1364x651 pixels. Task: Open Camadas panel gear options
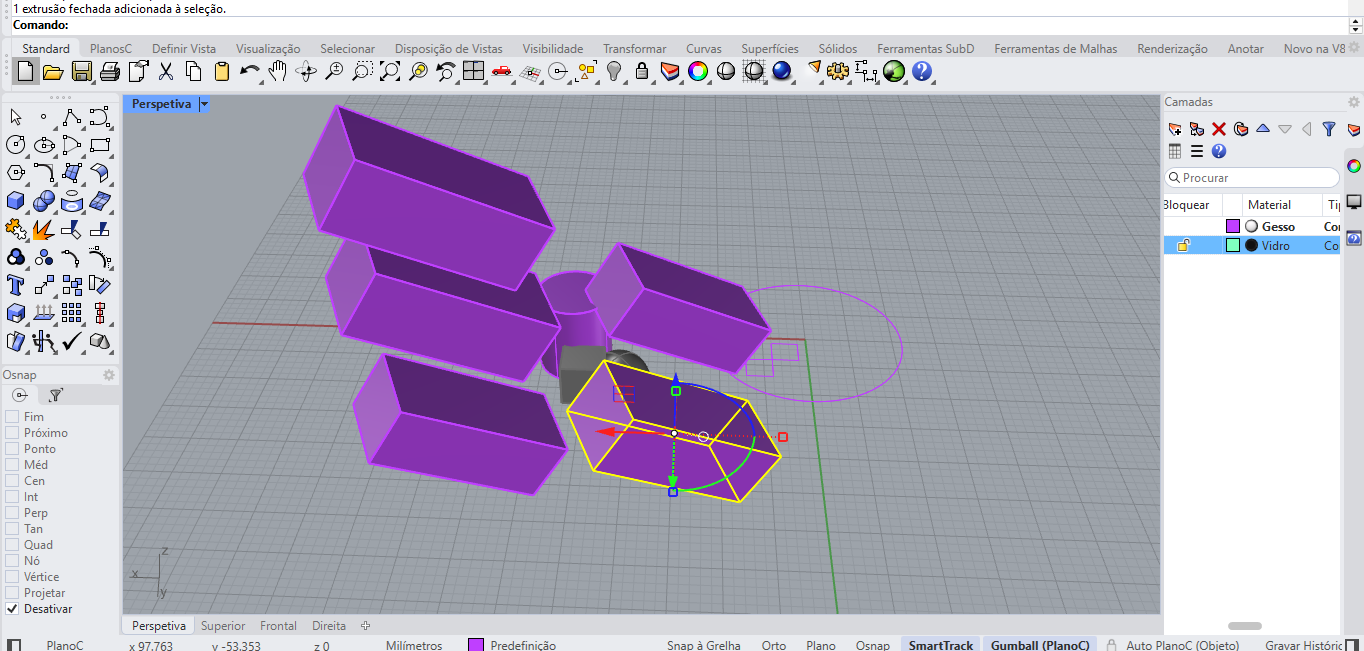tap(1354, 102)
